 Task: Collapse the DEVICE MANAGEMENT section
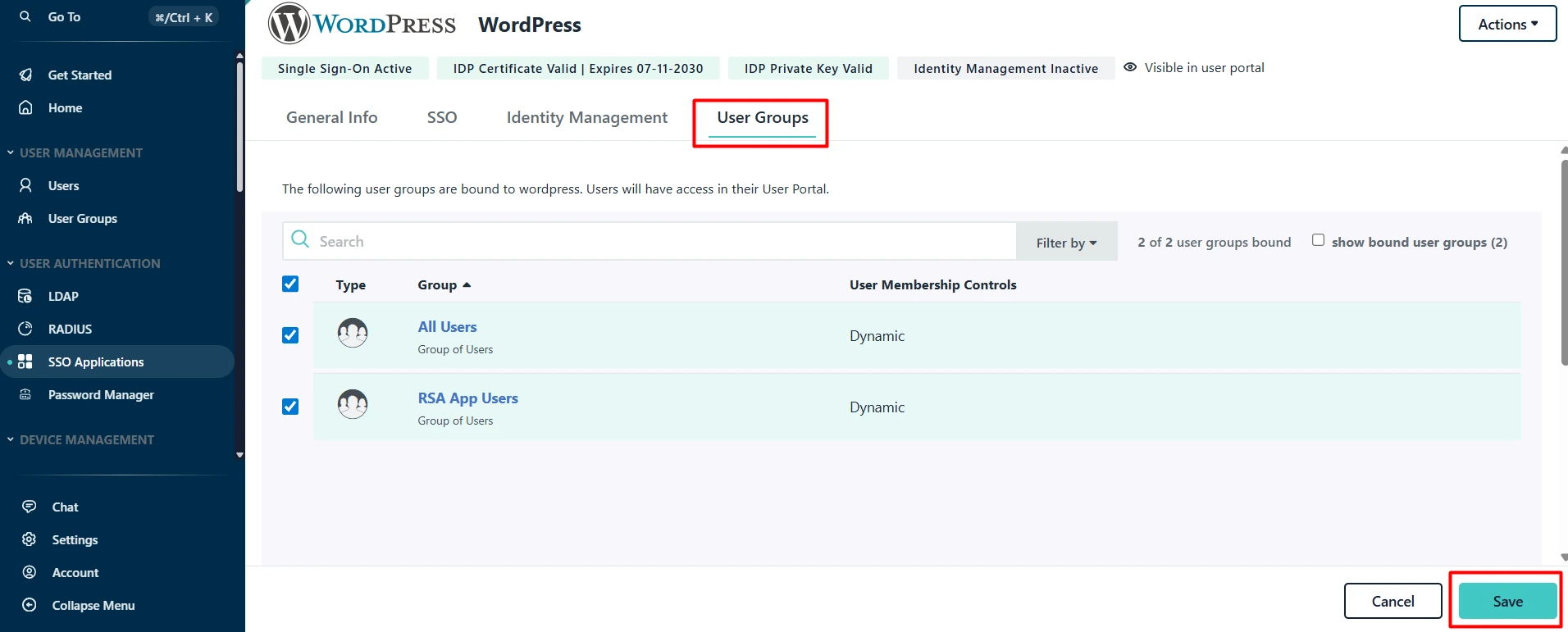(80, 439)
